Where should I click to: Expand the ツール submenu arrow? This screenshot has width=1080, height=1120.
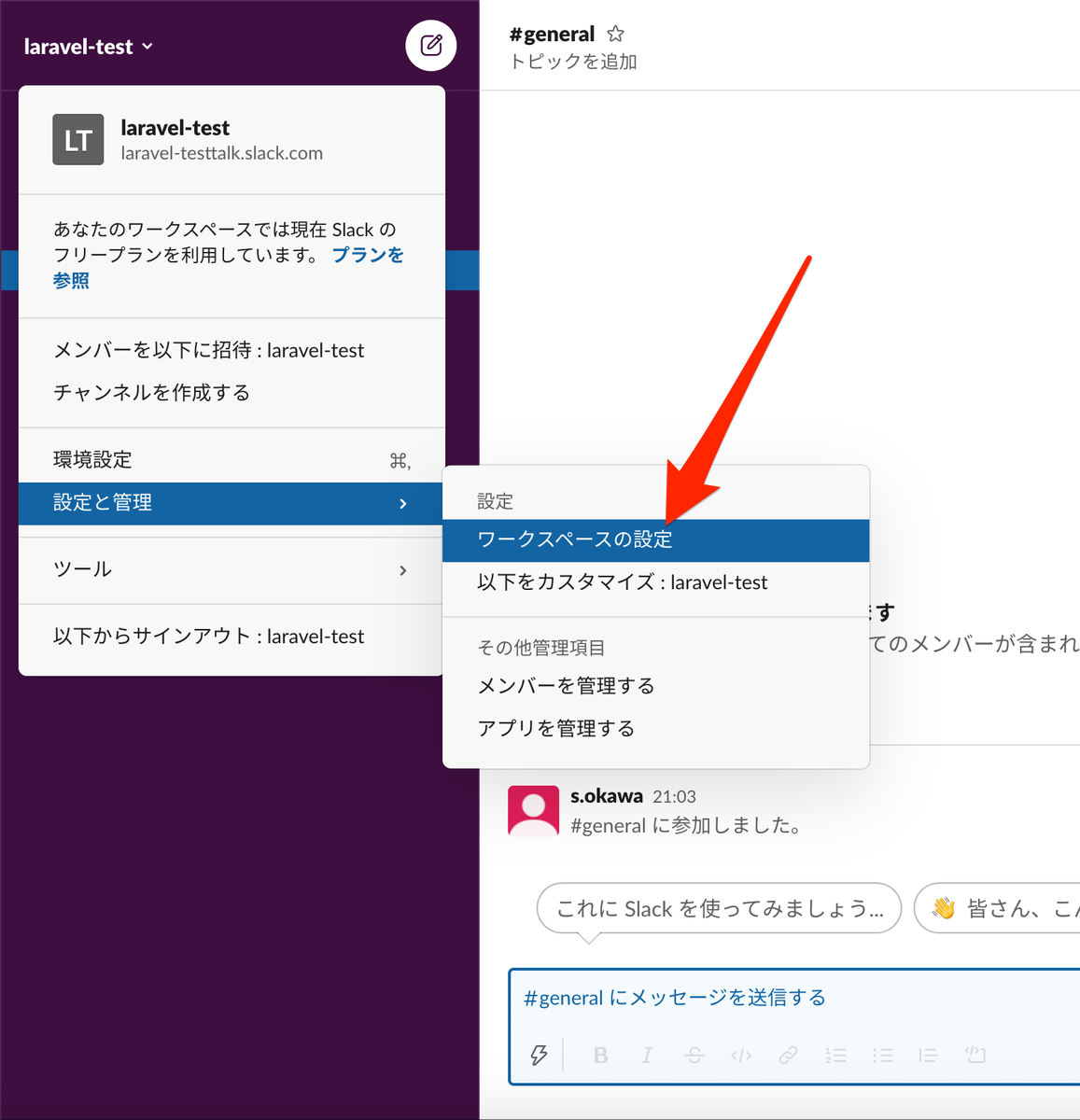click(x=403, y=570)
